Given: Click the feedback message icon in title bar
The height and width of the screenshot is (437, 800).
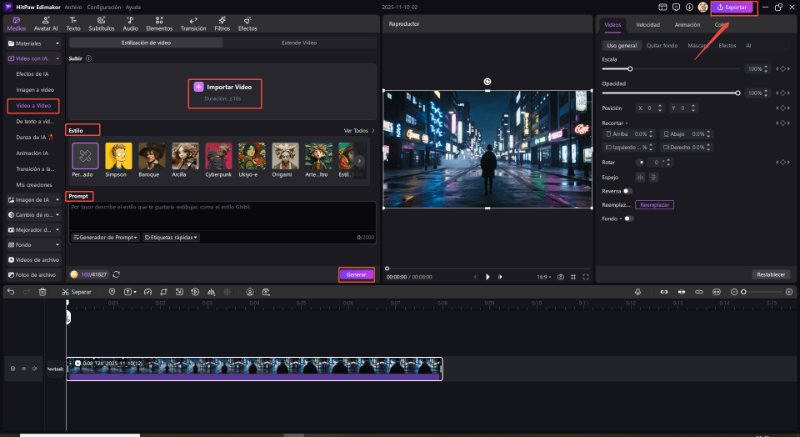Looking at the screenshot, I should tap(676, 7).
